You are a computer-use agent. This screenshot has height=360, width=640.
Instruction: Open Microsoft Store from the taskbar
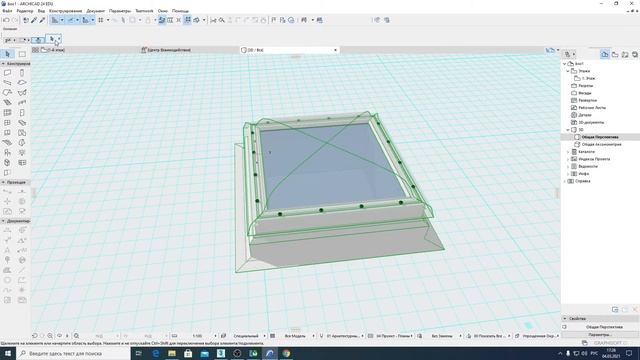coord(188,353)
